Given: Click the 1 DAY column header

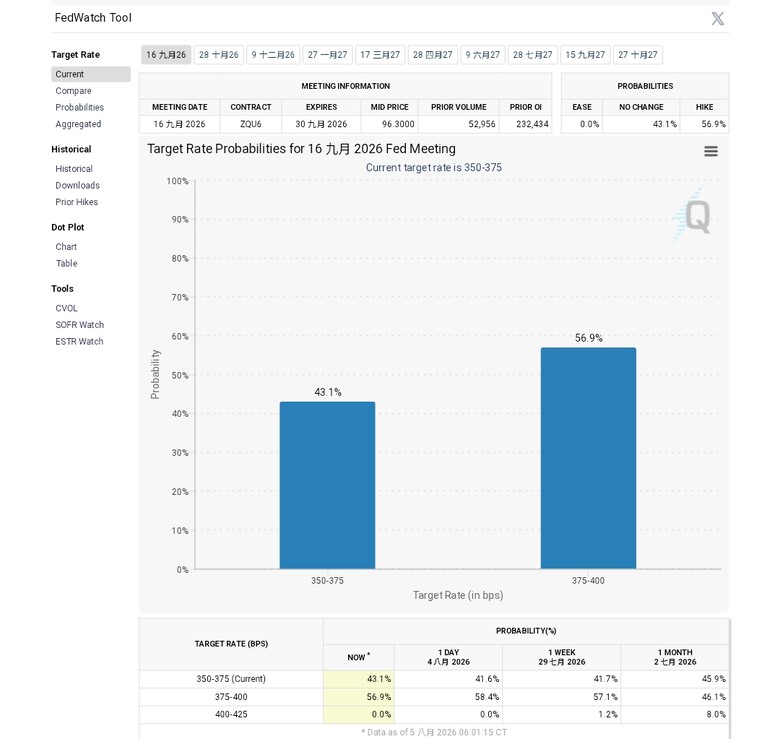Looking at the screenshot, I should (x=448, y=657).
